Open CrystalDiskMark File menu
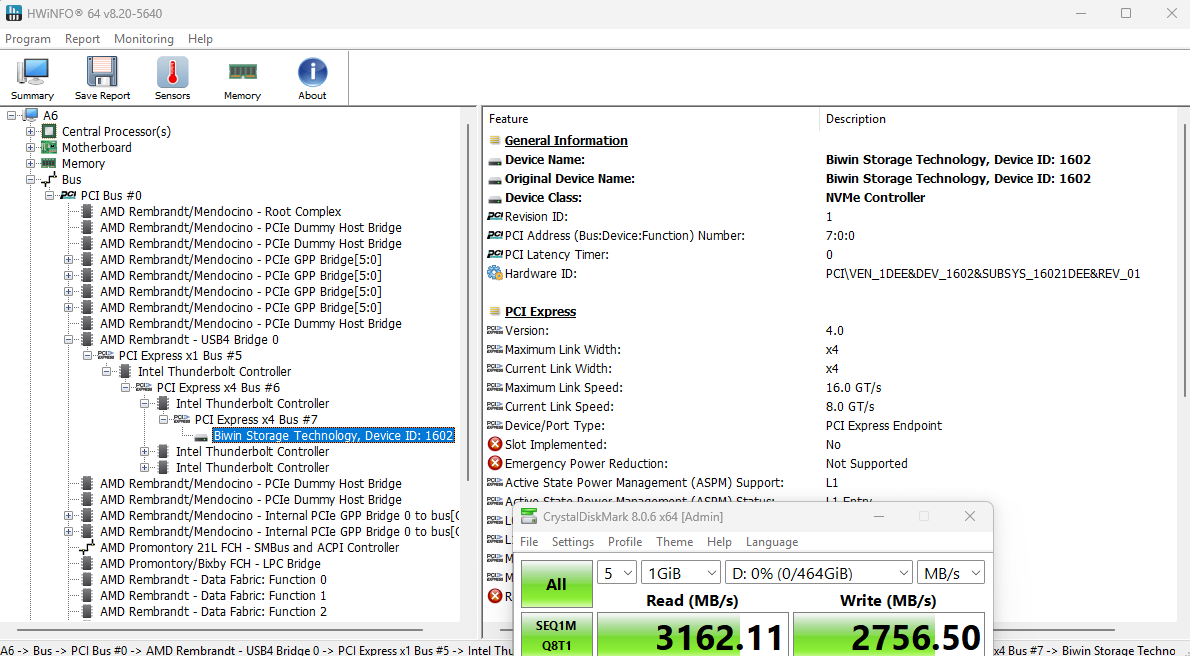 (529, 541)
